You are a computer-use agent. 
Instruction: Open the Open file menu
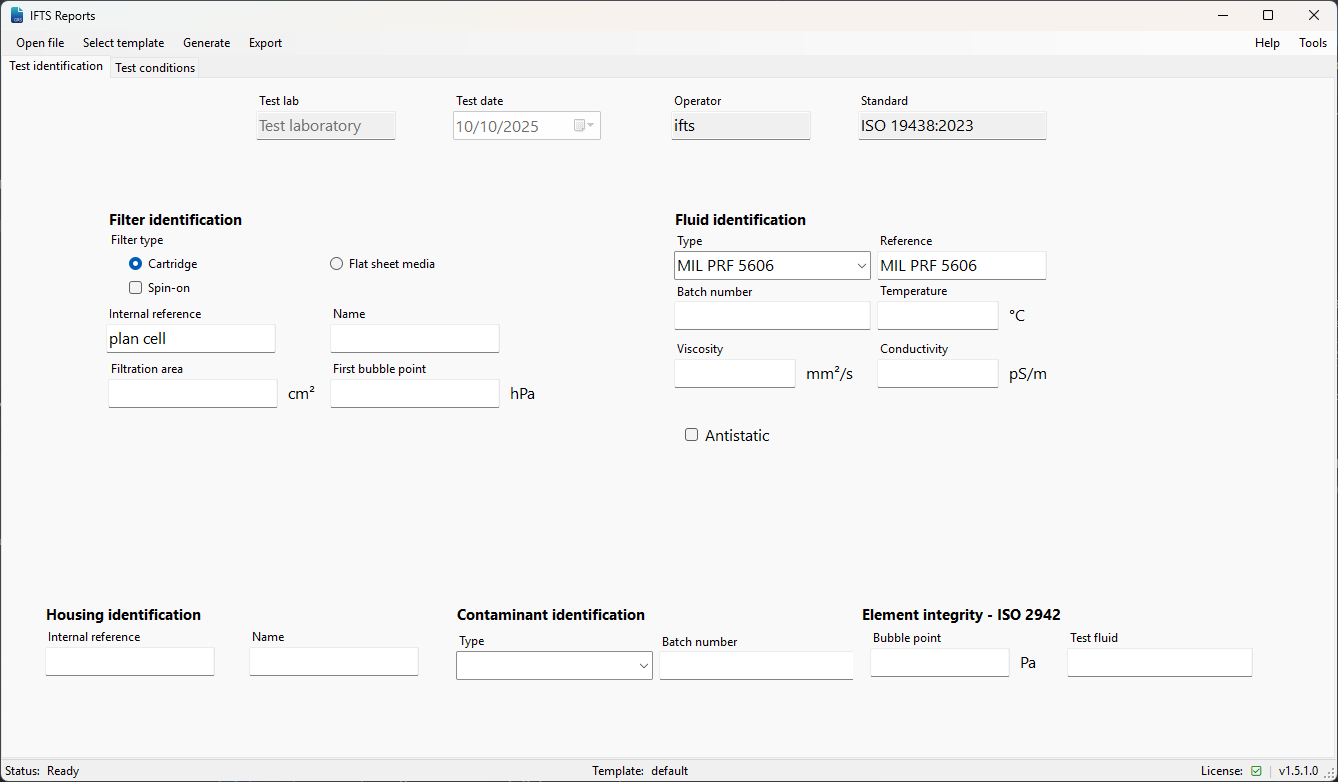[x=40, y=43]
